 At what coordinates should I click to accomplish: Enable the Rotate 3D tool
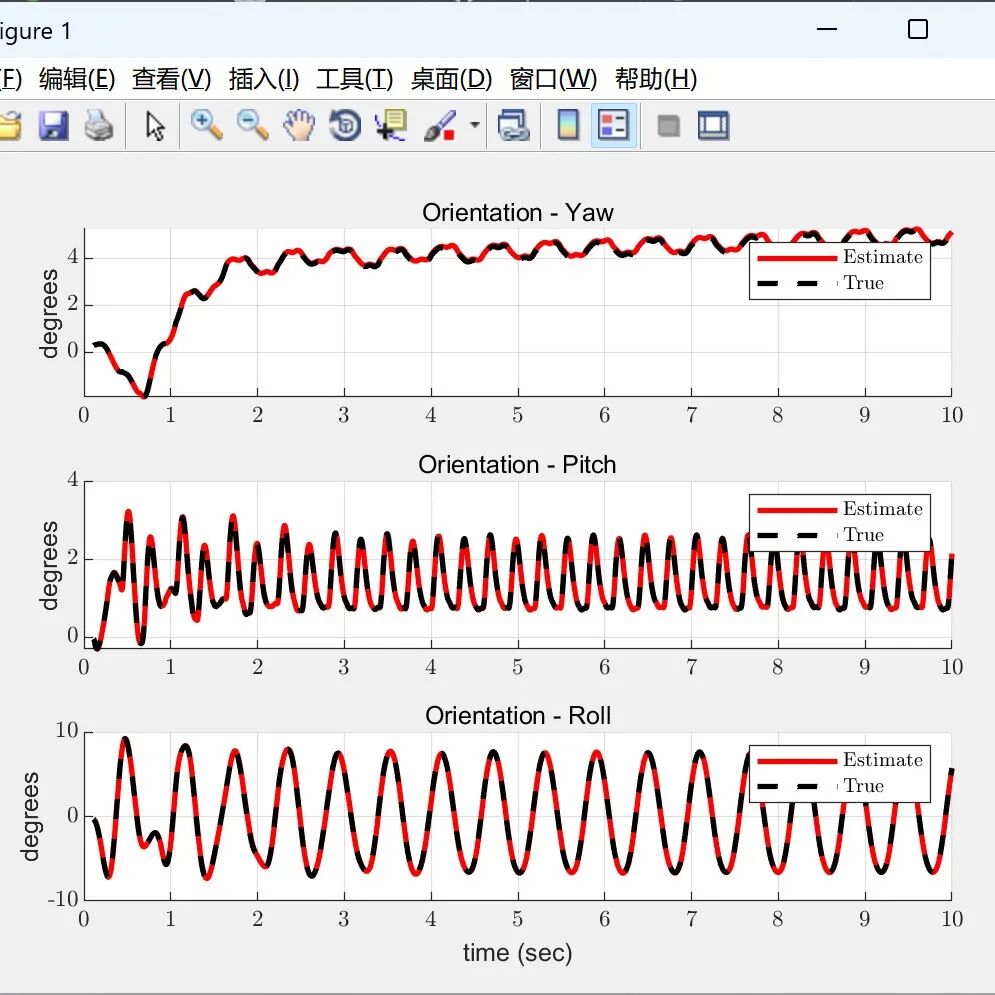click(345, 125)
